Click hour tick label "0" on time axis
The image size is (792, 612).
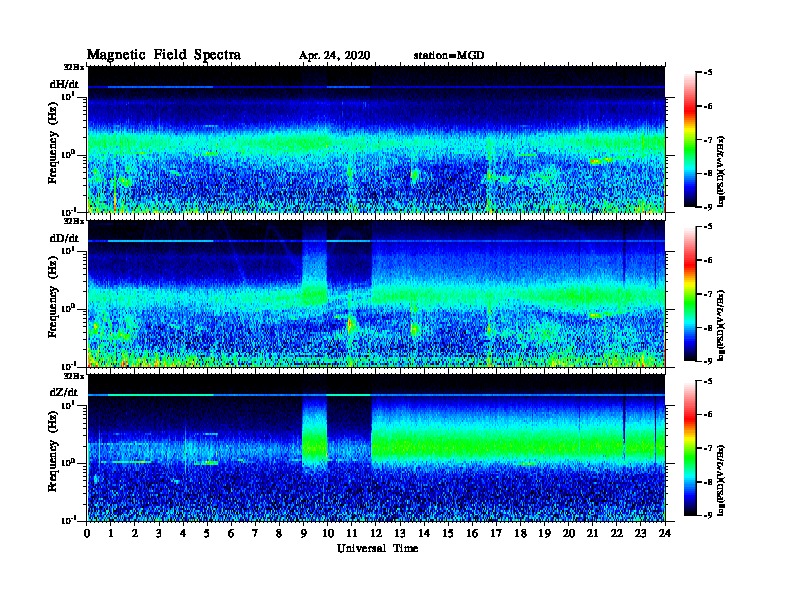click(87, 534)
